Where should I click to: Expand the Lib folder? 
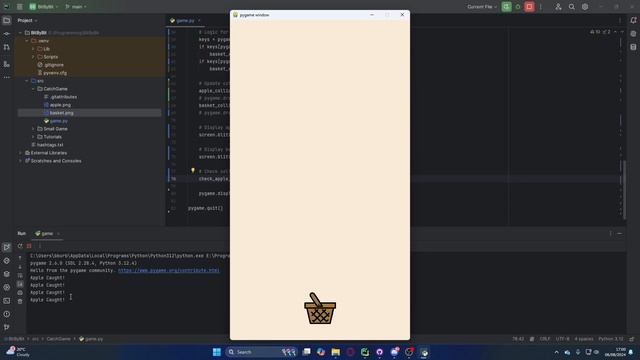pyautogui.click(x=33, y=49)
